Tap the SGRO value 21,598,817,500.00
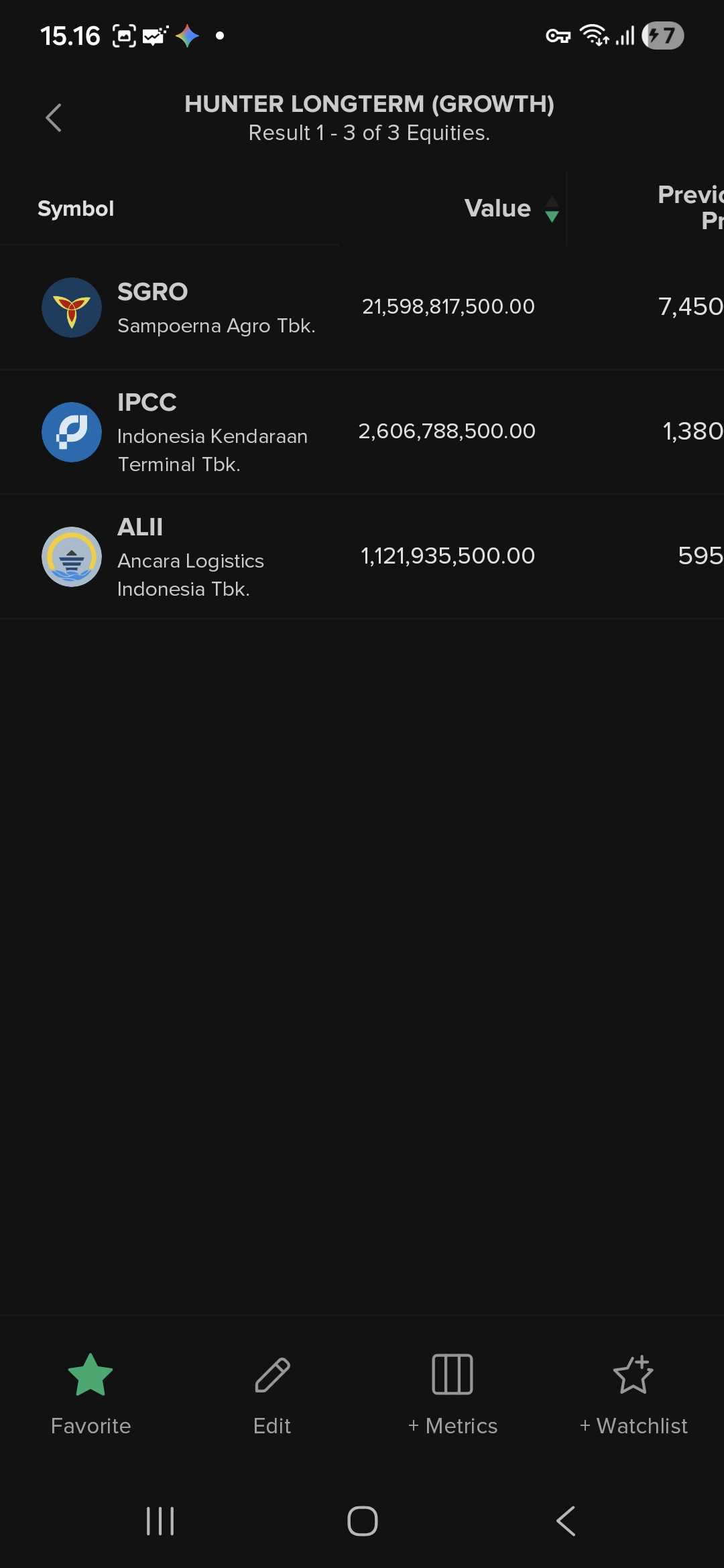Viewport: 724px width, 1568px height. [x=448, y=307]
